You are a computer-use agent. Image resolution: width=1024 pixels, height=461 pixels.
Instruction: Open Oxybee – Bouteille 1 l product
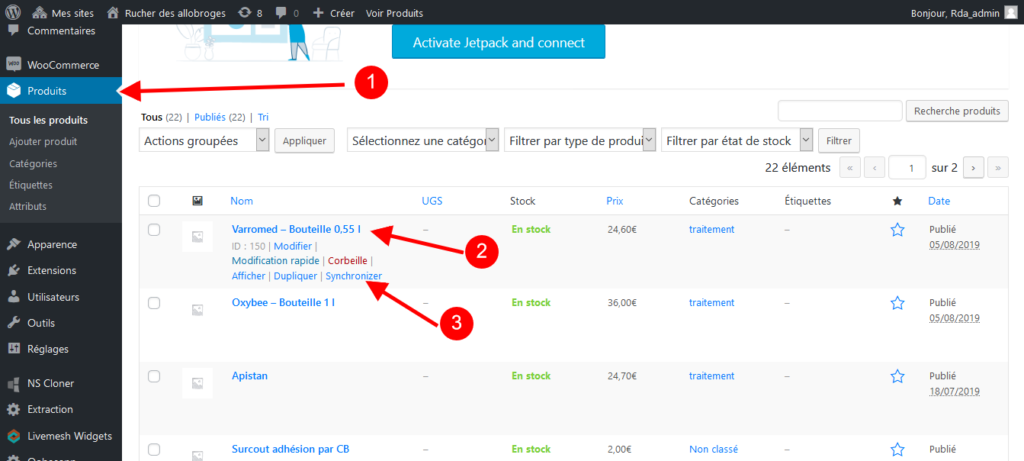coord(283,303)
